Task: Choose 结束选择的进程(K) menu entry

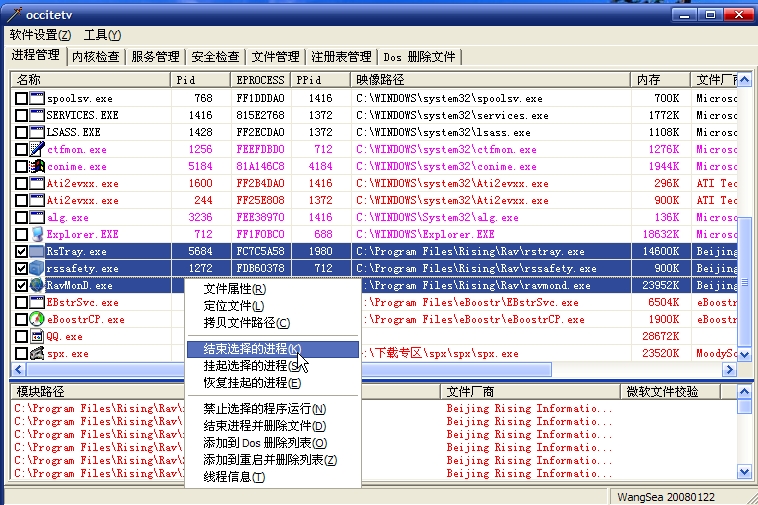Action: click(x=273, y=349)
